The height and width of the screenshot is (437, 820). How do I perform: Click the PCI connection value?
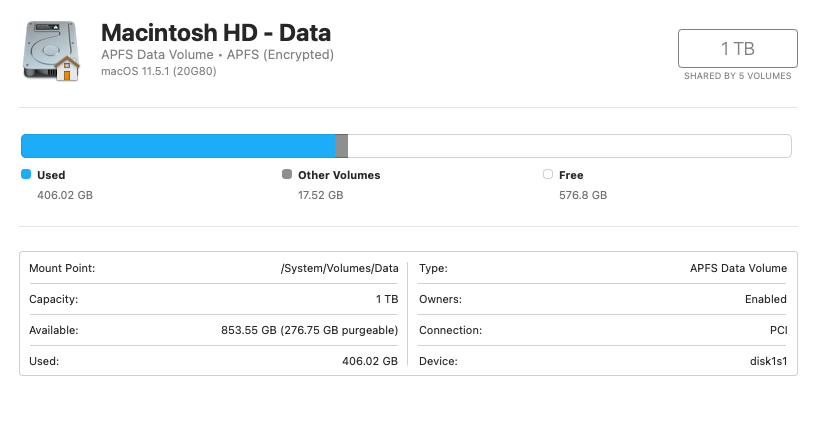pyautogui.click(x=776, y=330)
